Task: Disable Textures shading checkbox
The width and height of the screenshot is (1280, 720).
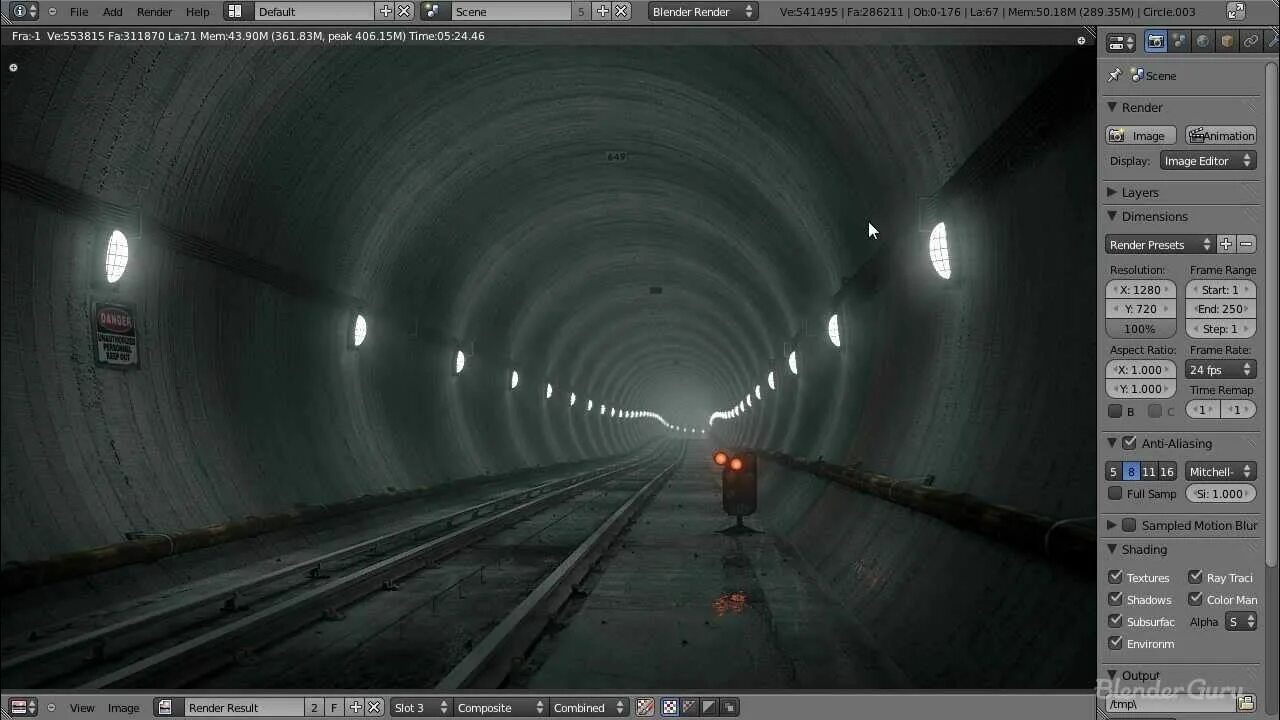Action: pyautogui.click(x=1115, y=577)
